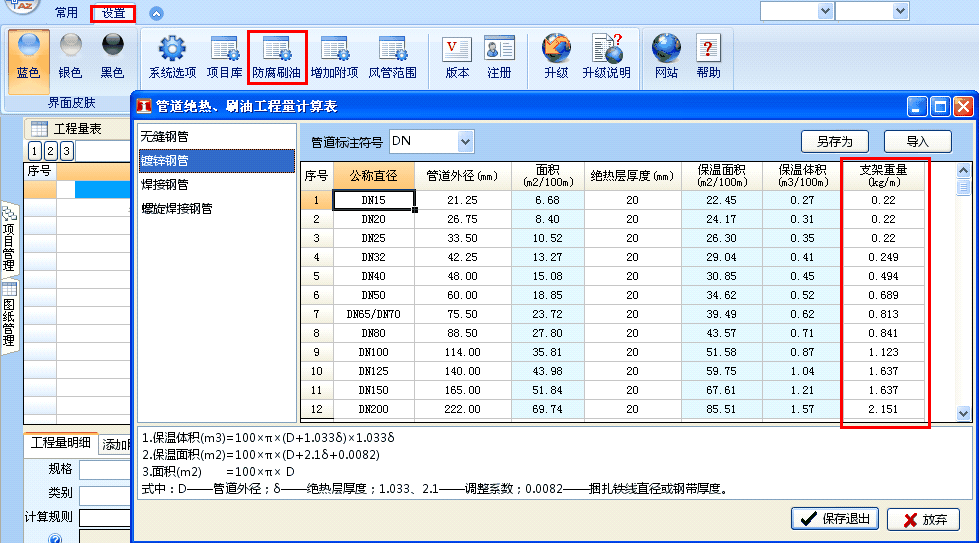Expand the 管道标注符号 DN dropdown

[464, 142]
